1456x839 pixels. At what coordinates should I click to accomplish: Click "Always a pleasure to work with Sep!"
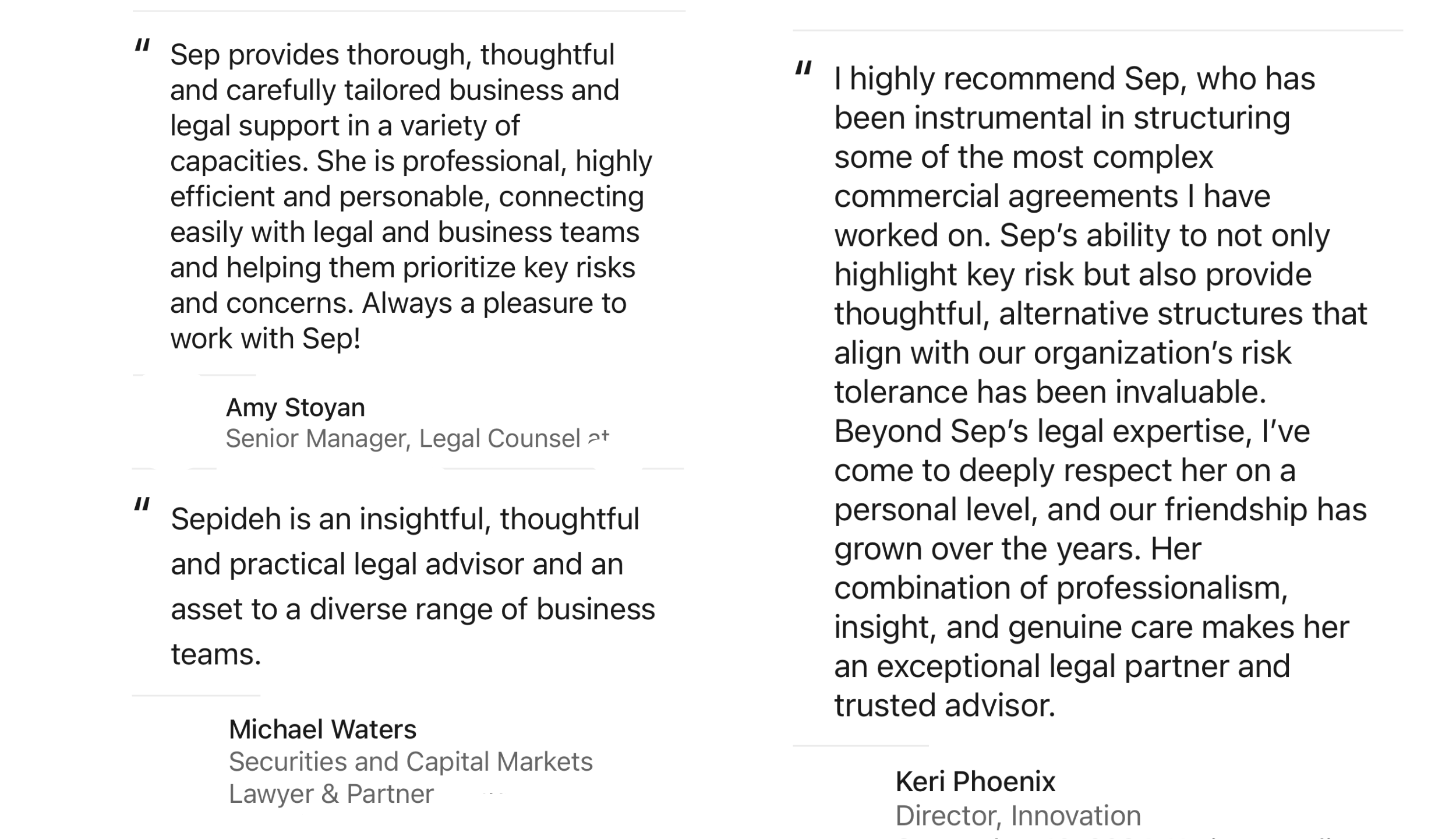[x=398, y=321]
